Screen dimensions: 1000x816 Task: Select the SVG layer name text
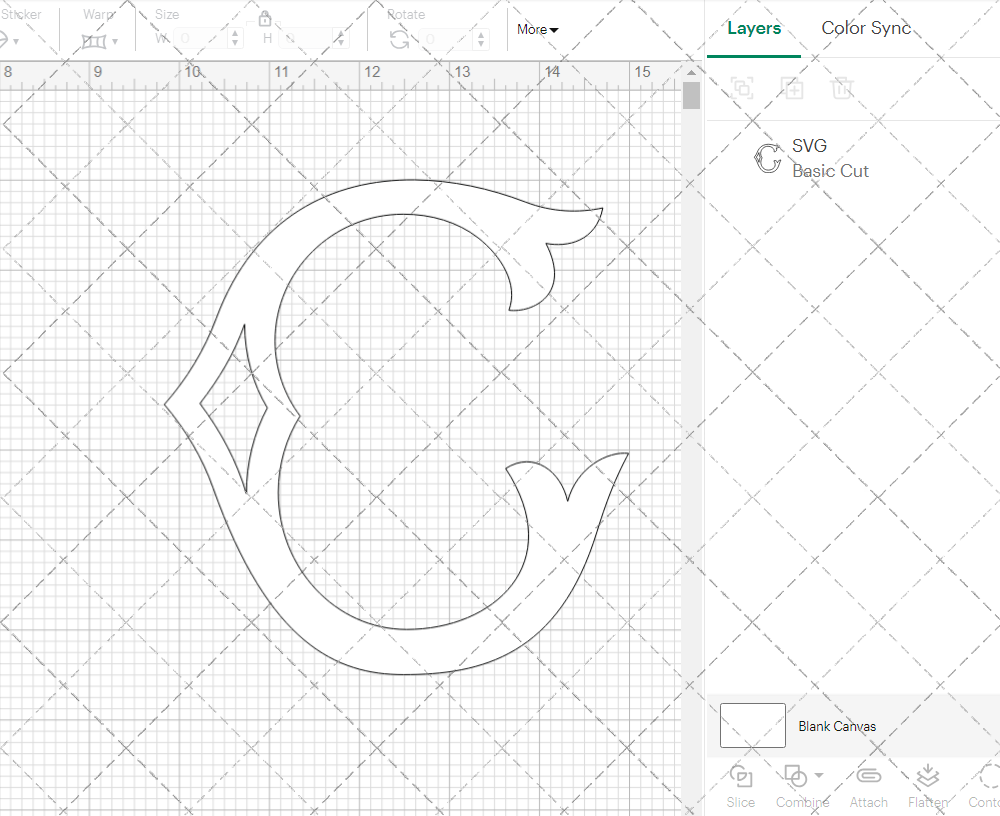(809, 145)
